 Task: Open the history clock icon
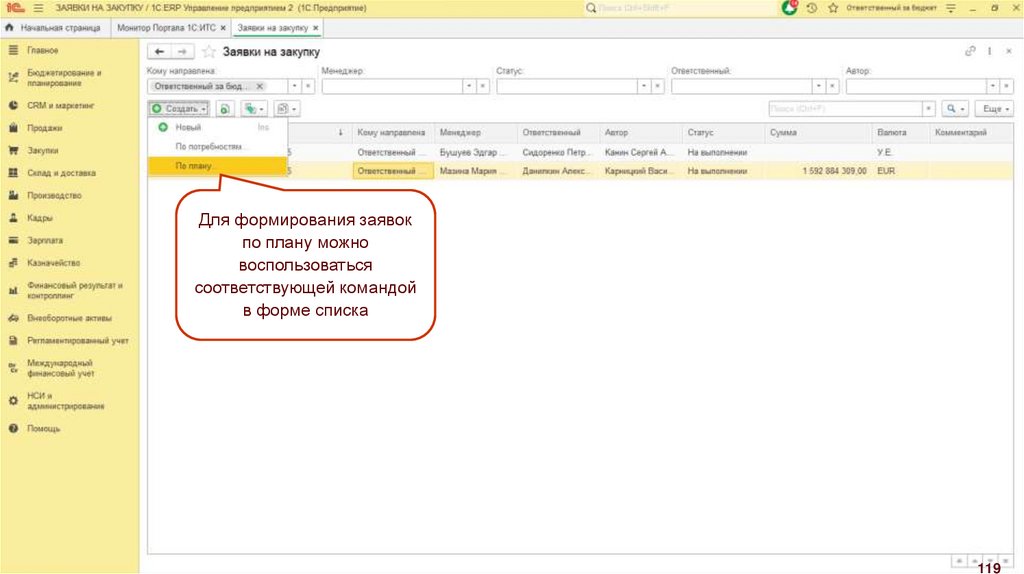point(812,8)
